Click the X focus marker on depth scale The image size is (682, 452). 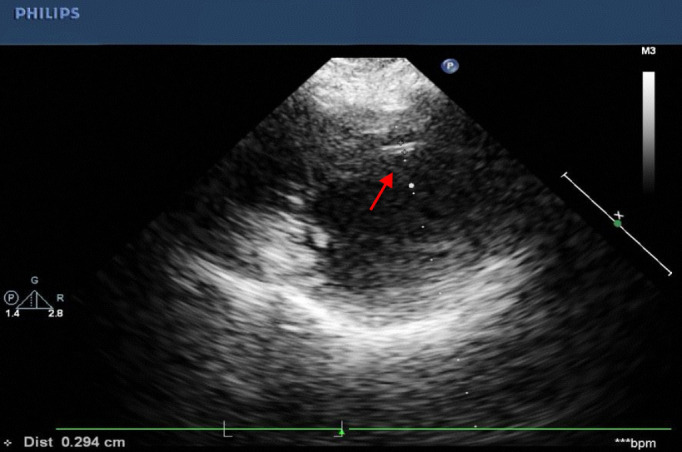tap(619, 215)
